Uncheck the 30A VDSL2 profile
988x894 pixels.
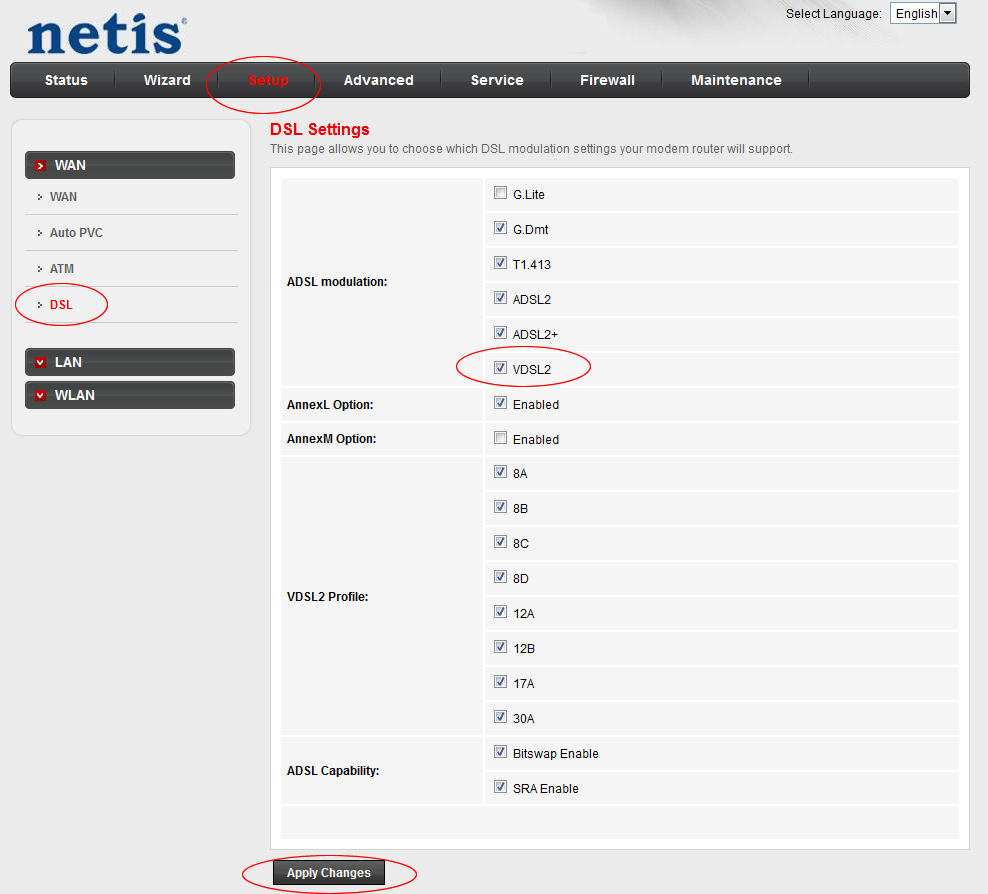click(500, 716)
